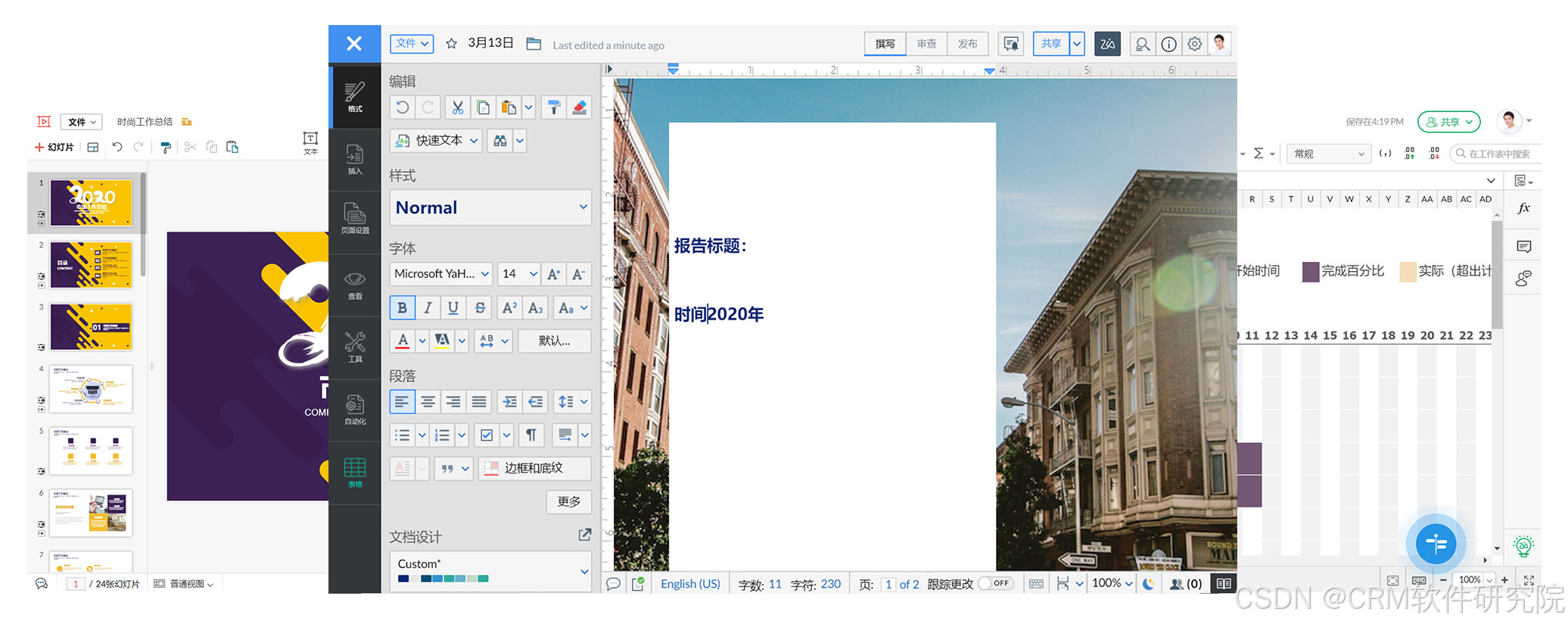Toggle Bold formatting
Image resolution: width=1568 pixels, height=624 pixels.
tap(403, 307)
